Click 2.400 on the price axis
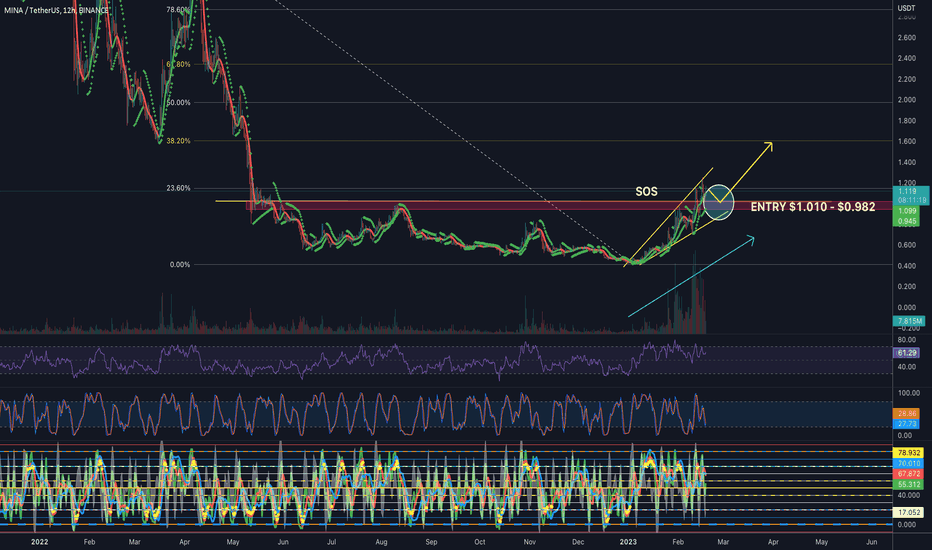Viewport: 932px width, 550px height. (906, 58)
